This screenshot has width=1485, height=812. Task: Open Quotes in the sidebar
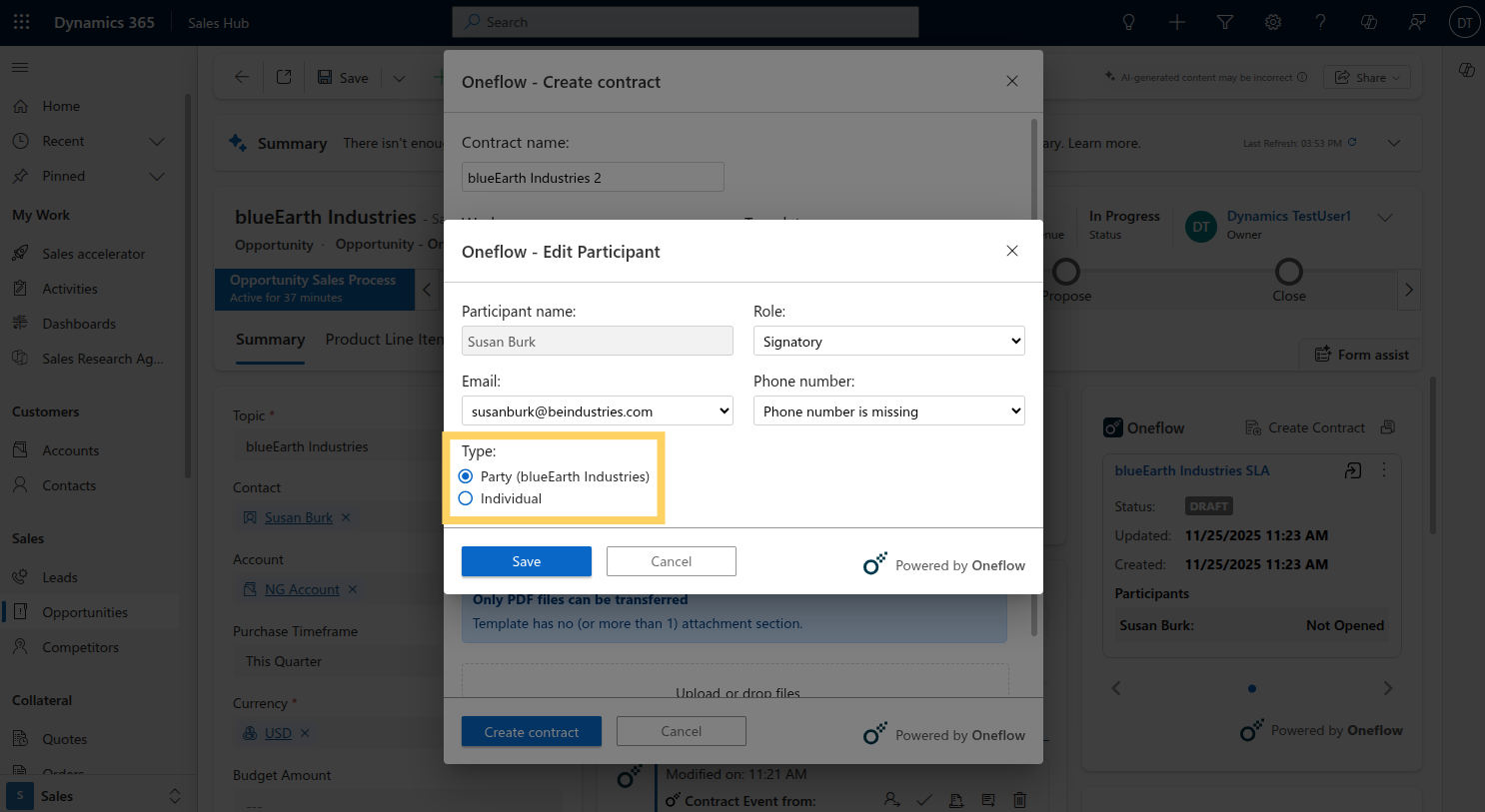65,739
